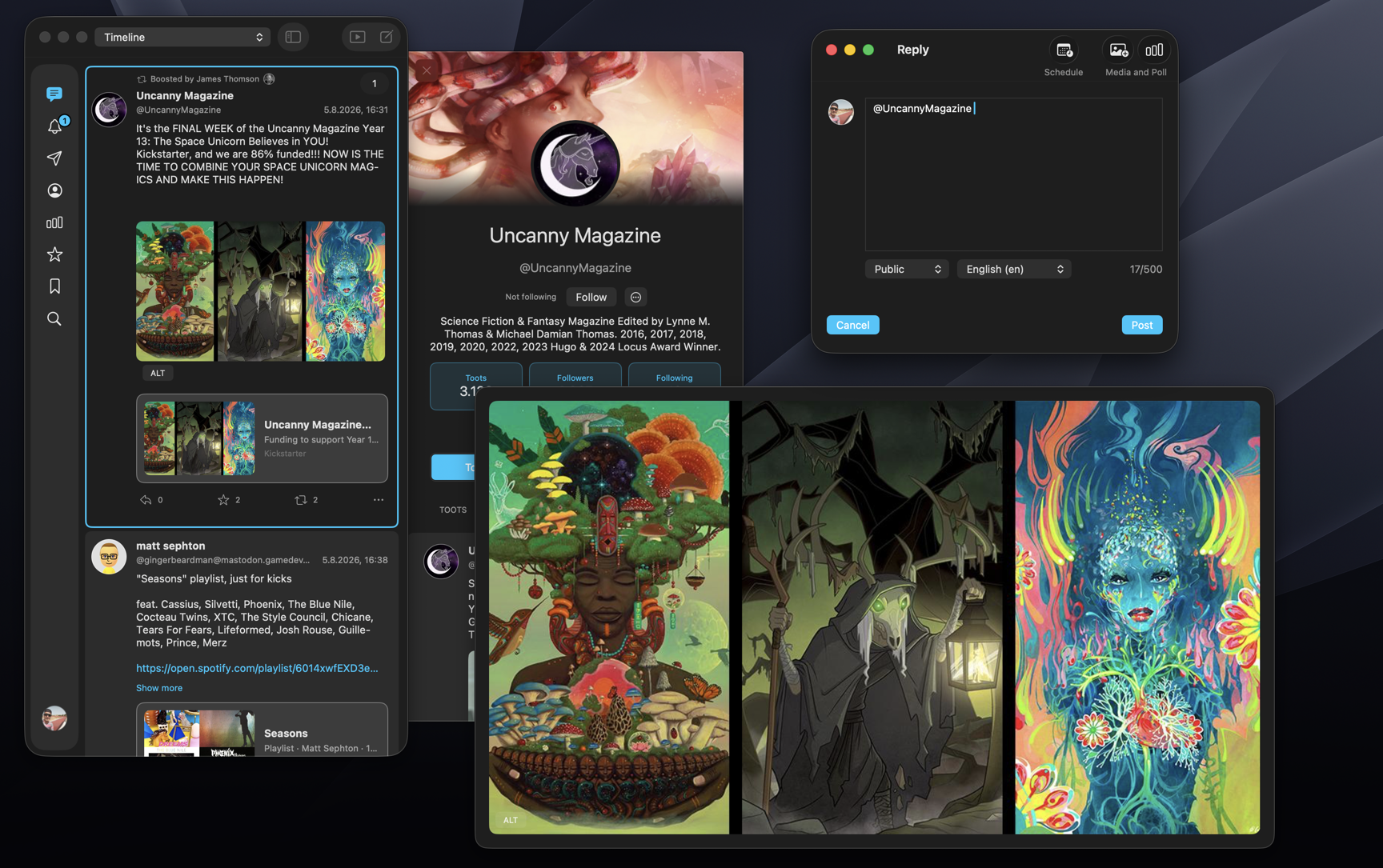
Task: Favourite the Uncanny Magazine post
Action: coord(223,499)
